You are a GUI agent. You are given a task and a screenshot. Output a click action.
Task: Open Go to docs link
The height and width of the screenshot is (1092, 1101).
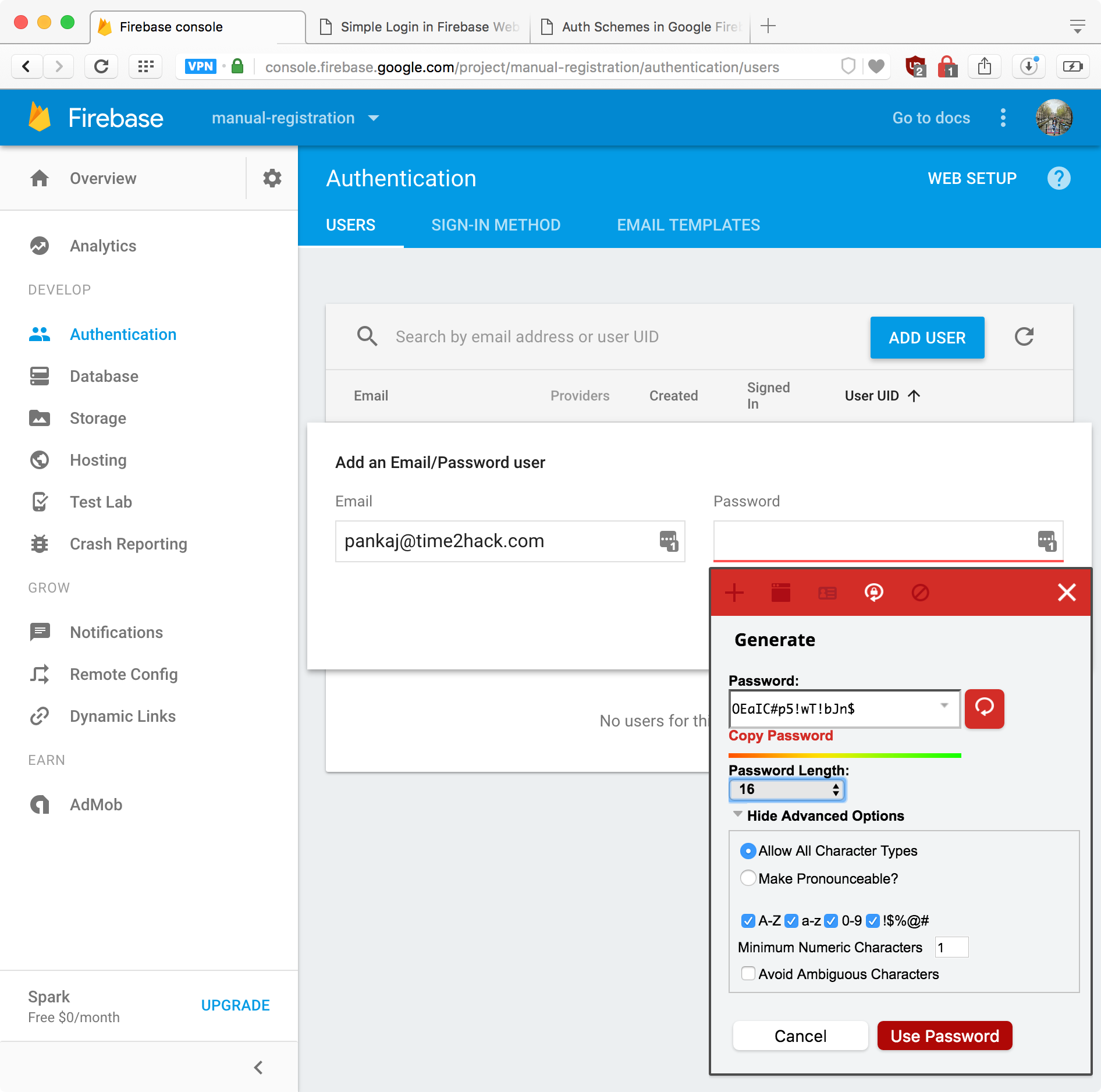pos(931,118)
